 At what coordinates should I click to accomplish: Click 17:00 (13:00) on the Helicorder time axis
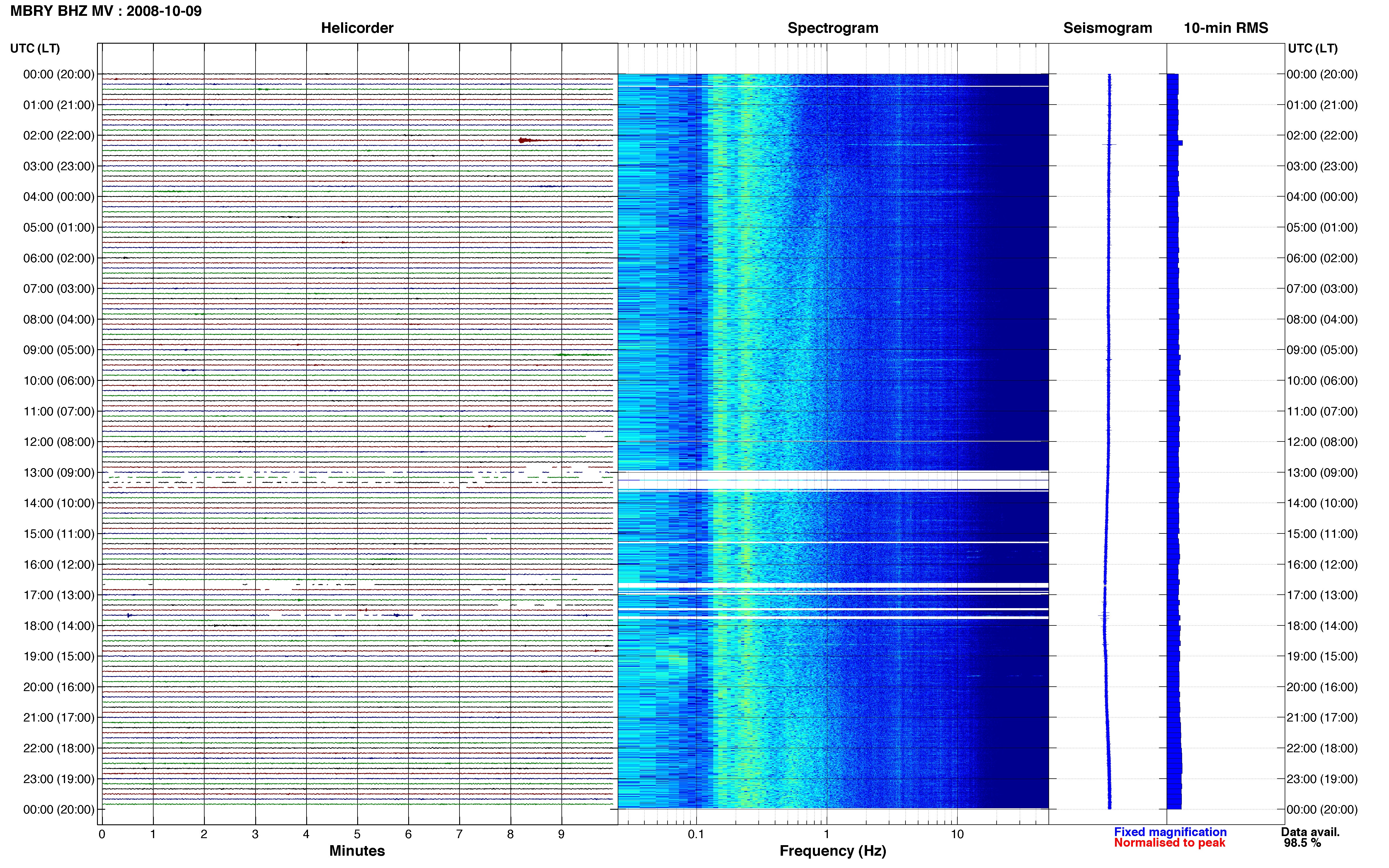(59, 595)
